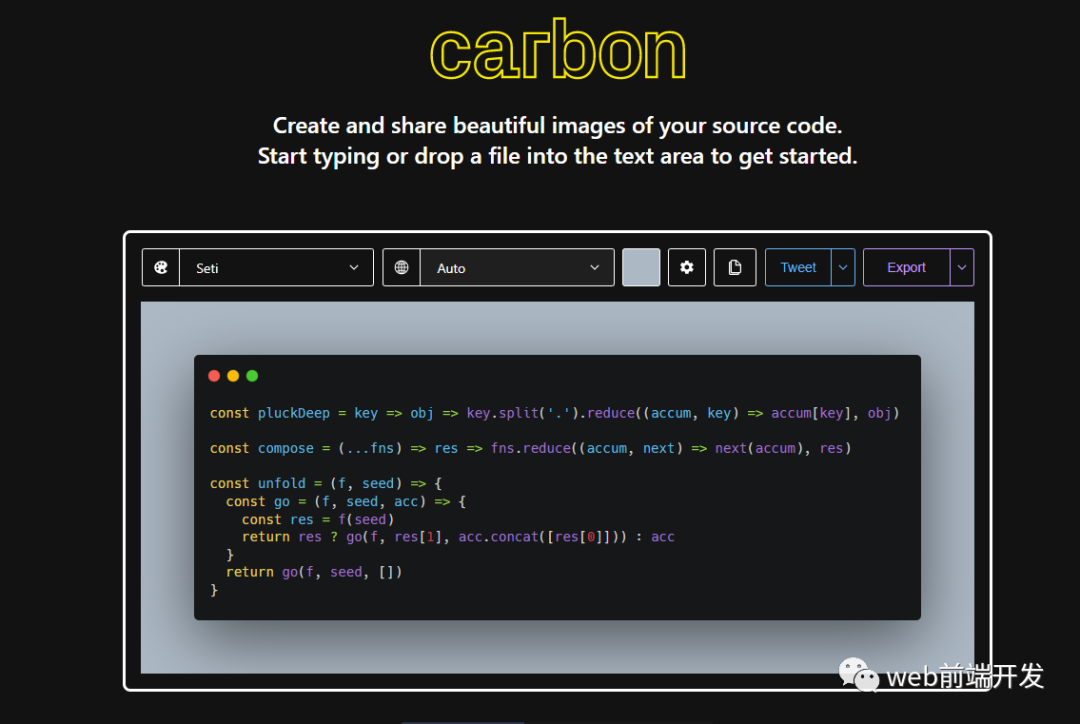Viewport: 1080px width, 724px height.
Task: Click the green window control dot
Action: pyautogui.click(x=252, y=375)
